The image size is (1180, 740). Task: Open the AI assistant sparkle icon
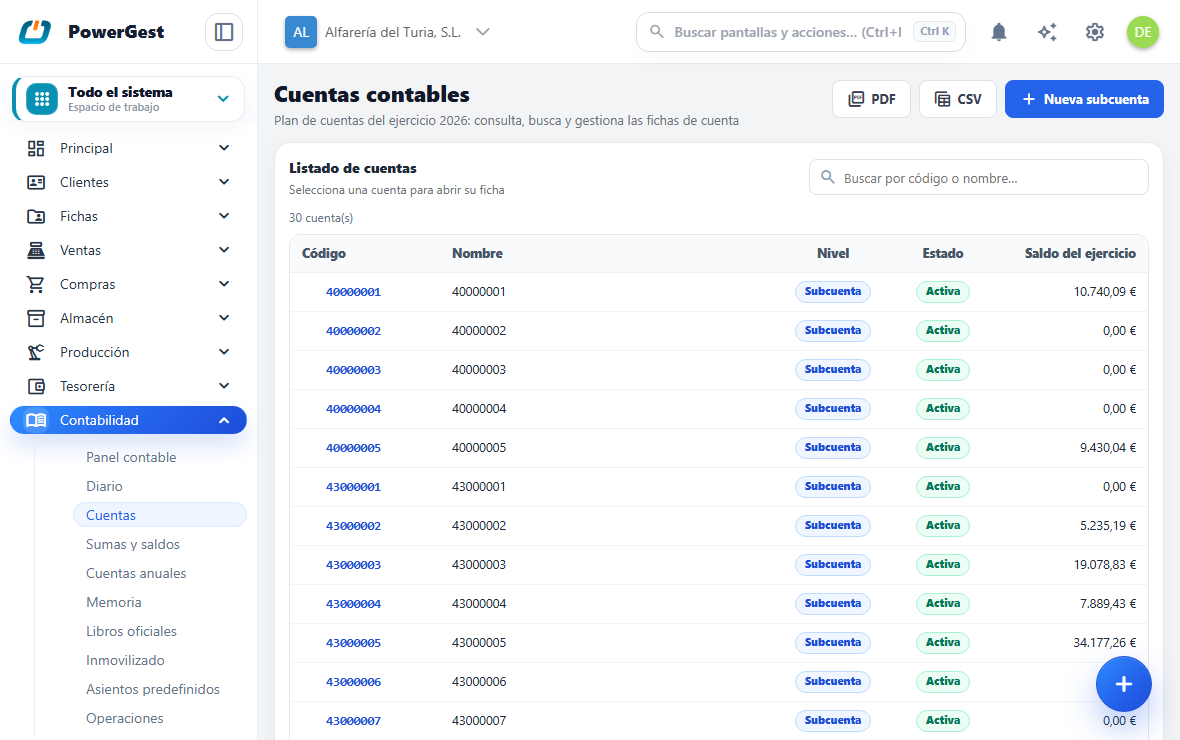pos(1047,32)
